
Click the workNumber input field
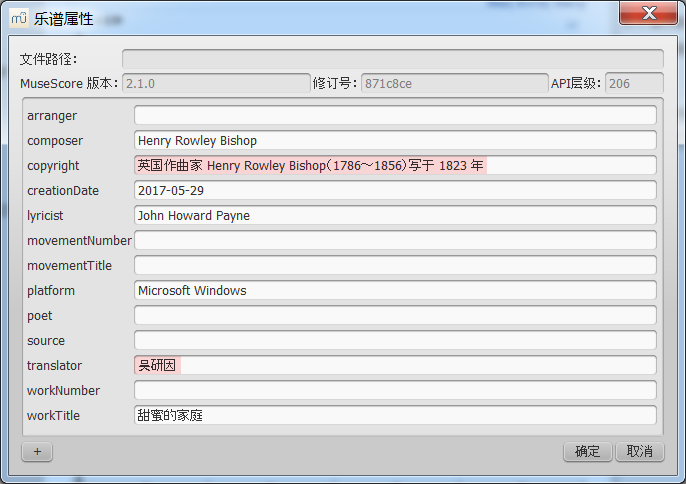[x=395, y=391]
